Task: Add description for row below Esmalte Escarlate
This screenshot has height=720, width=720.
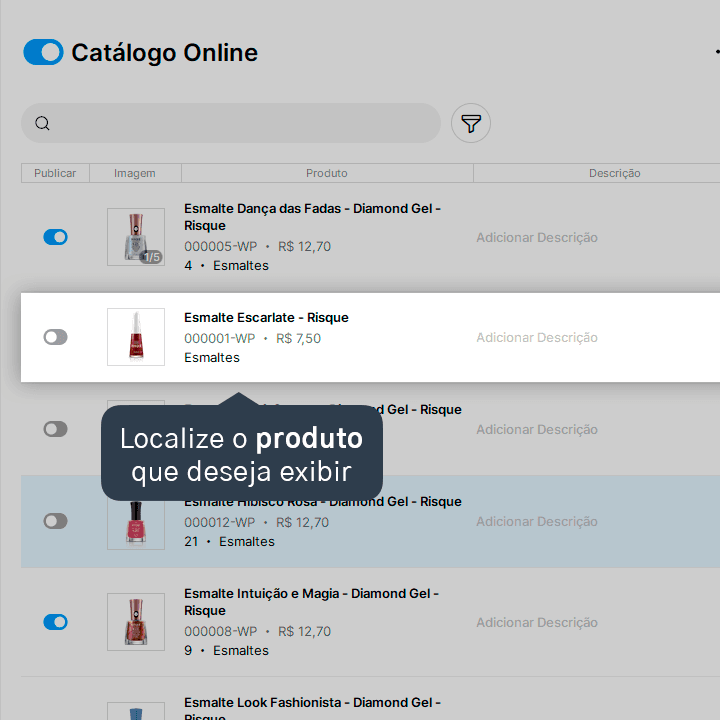Action: click(537, 429)
